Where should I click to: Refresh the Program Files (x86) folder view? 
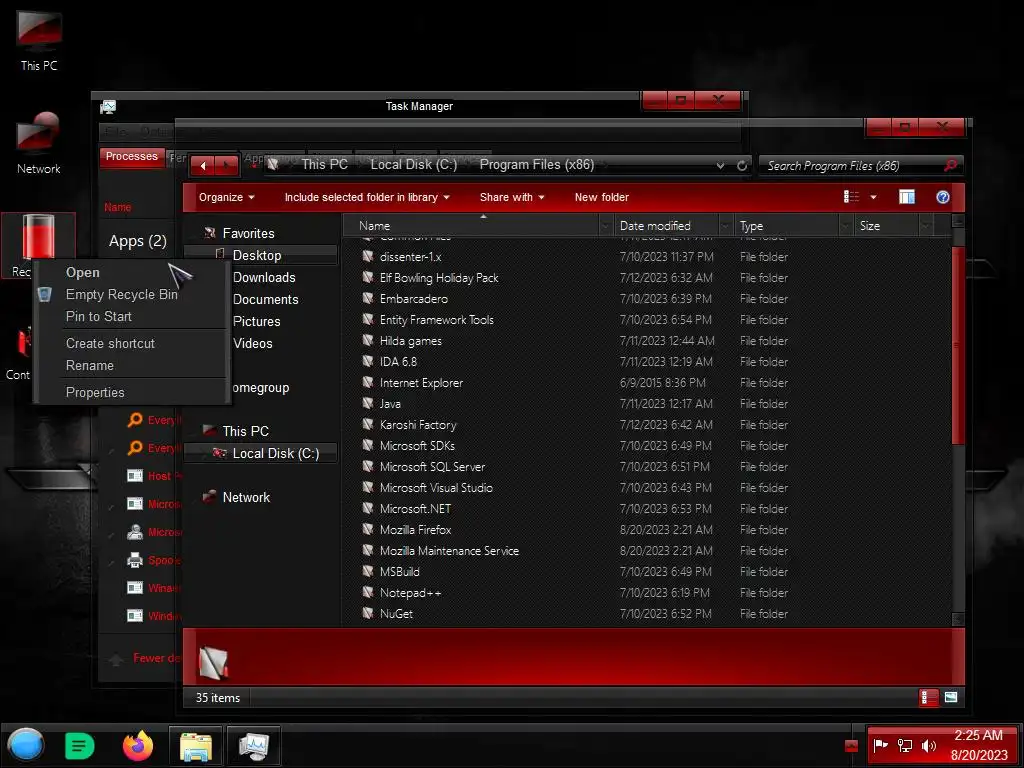(x=742, y=166)
